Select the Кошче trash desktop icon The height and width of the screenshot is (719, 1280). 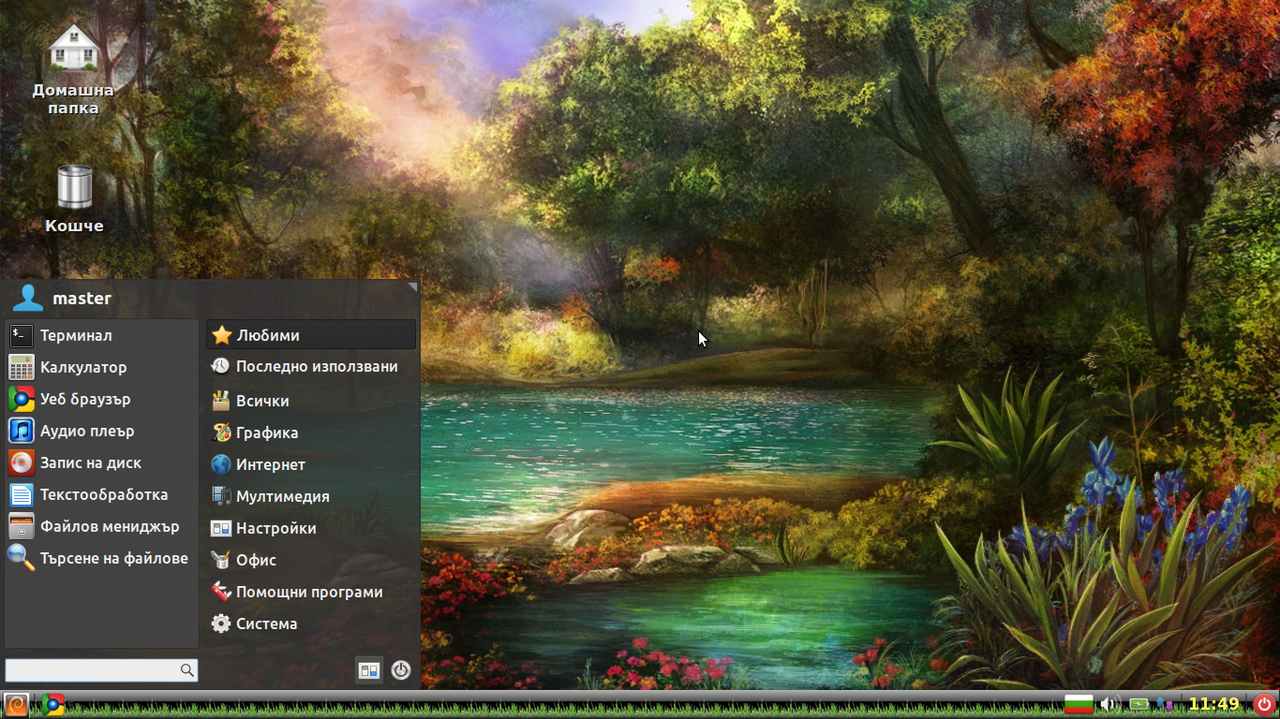pos(74,199)
